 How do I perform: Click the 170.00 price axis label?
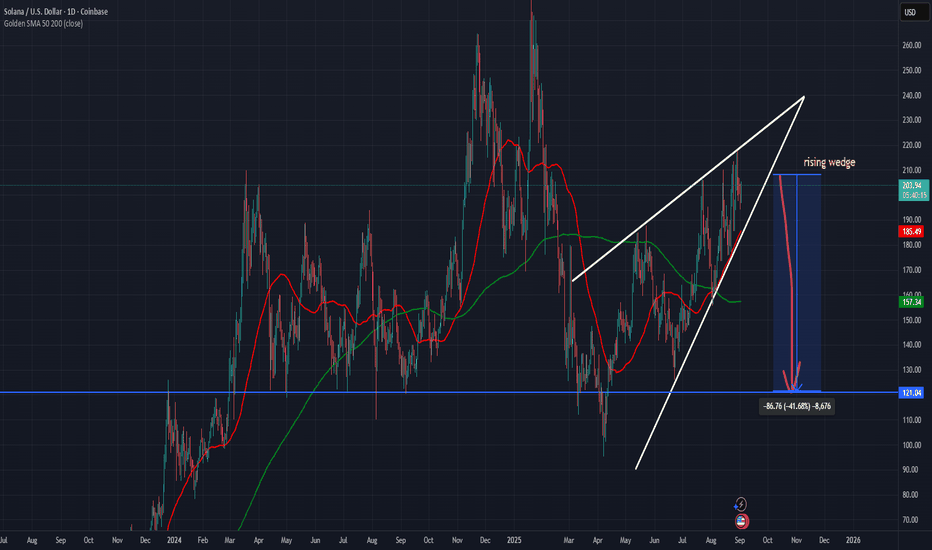[912, 270]
